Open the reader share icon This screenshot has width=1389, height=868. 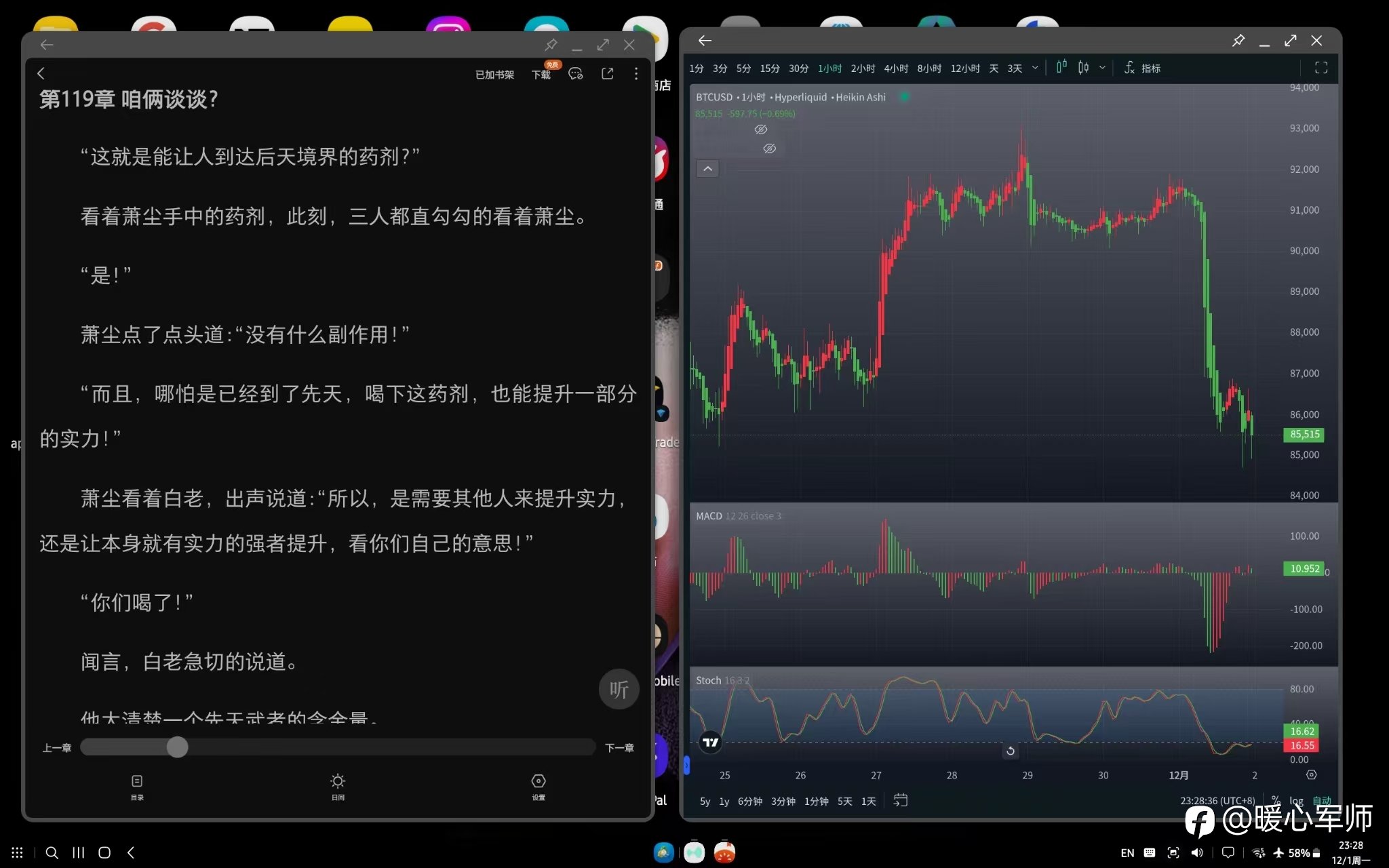[x=607, y=74]
